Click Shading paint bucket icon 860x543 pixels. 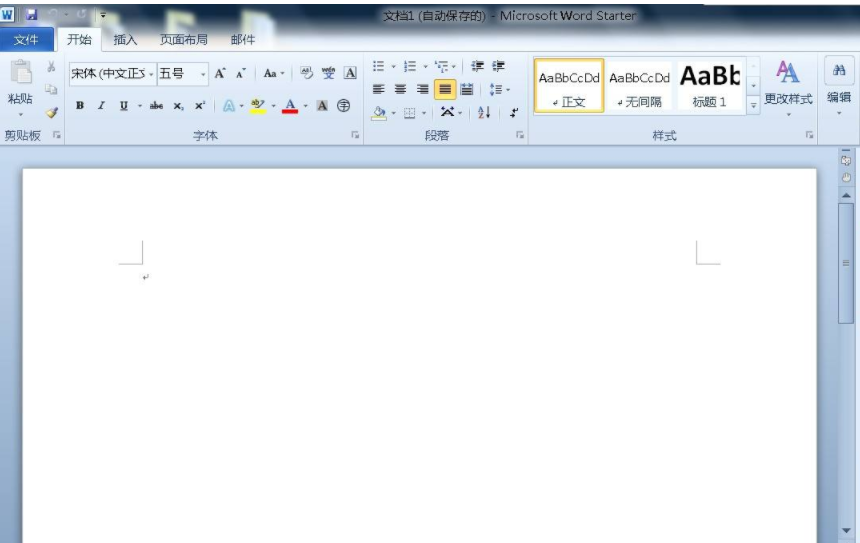pyautogui.click(x=378, y=113)
